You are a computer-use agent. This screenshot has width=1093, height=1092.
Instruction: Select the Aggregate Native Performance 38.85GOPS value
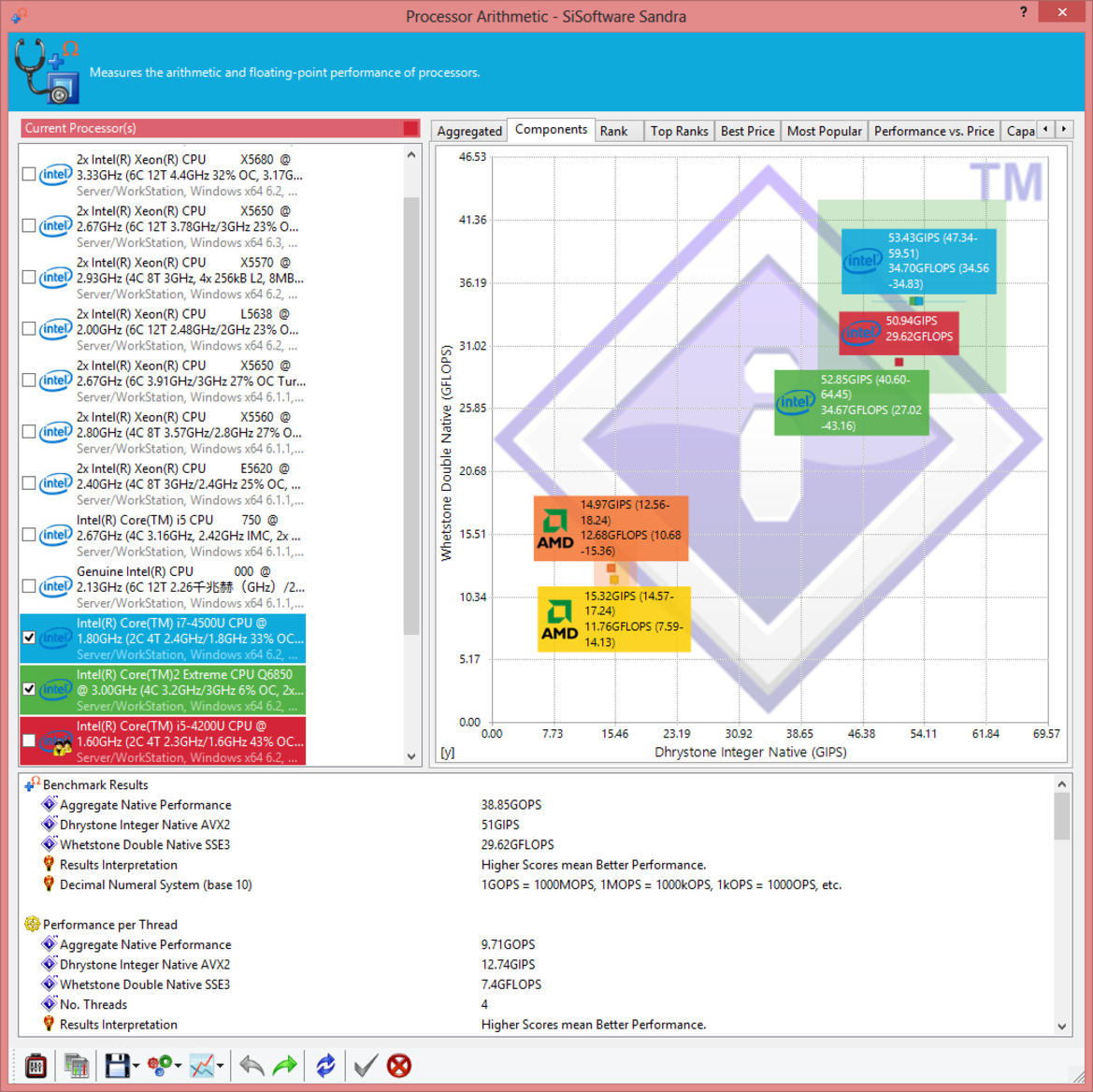(x=511, y=805)
